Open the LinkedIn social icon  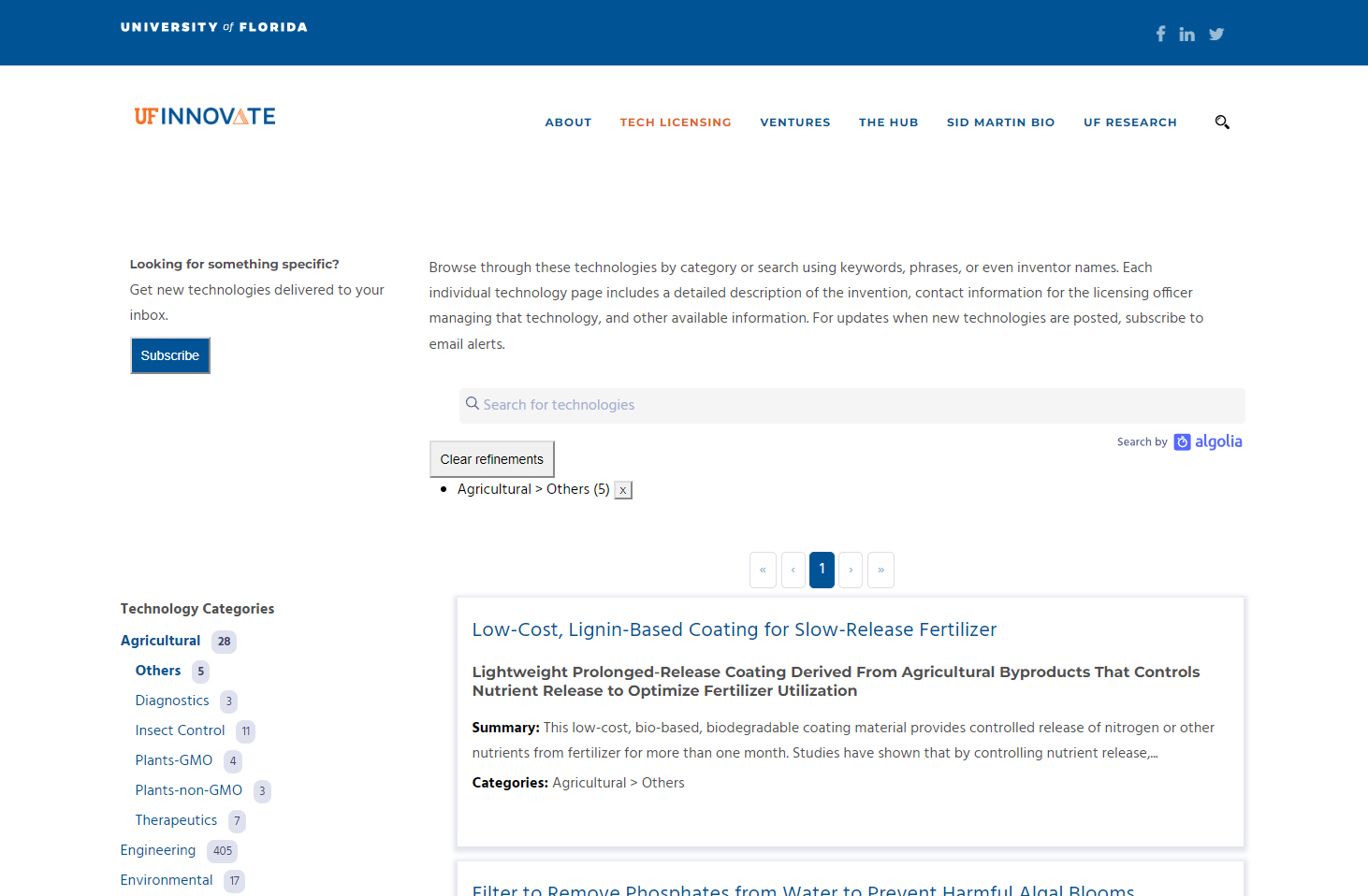coord(1186,35)
